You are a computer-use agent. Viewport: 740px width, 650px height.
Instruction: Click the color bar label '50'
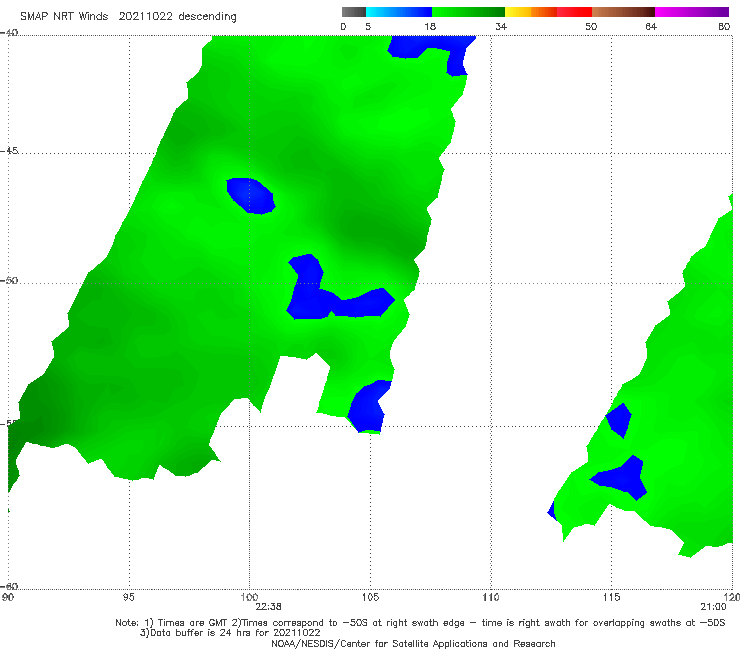(591, 26)
